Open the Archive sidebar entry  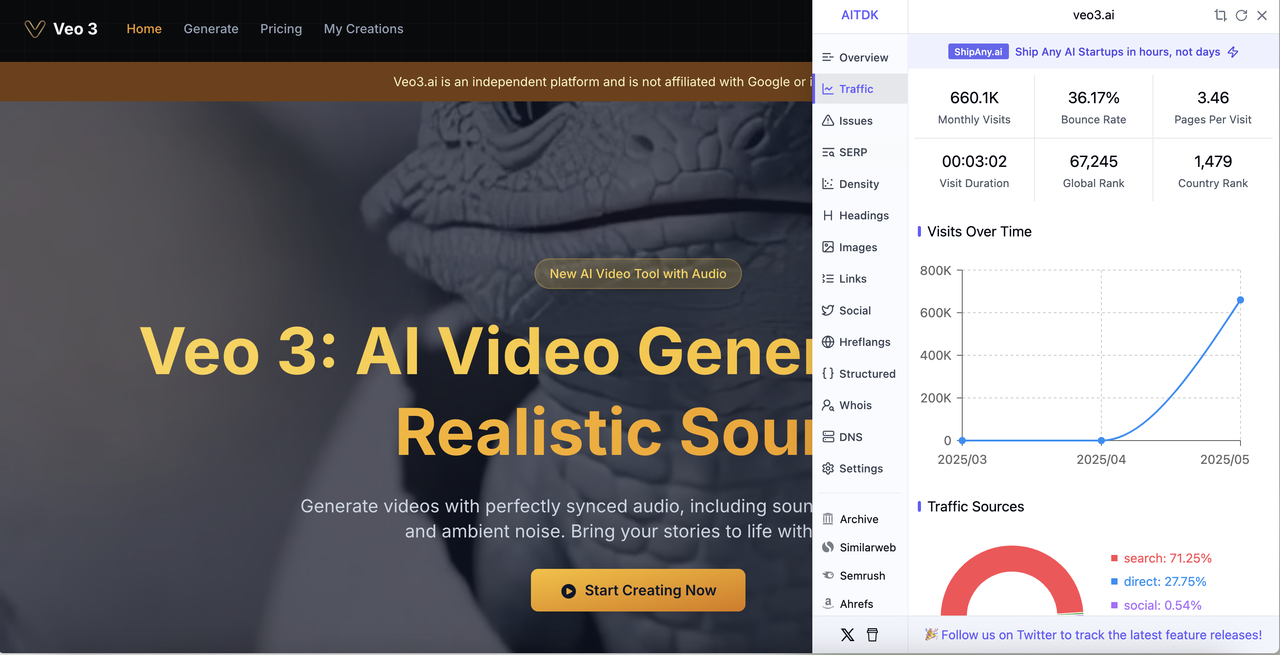851,519
